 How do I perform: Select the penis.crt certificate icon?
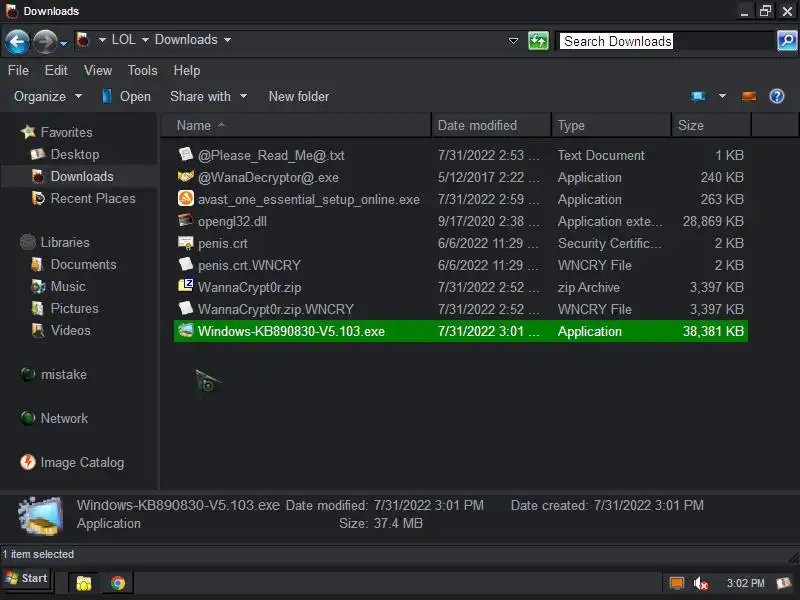coord(186,242)
